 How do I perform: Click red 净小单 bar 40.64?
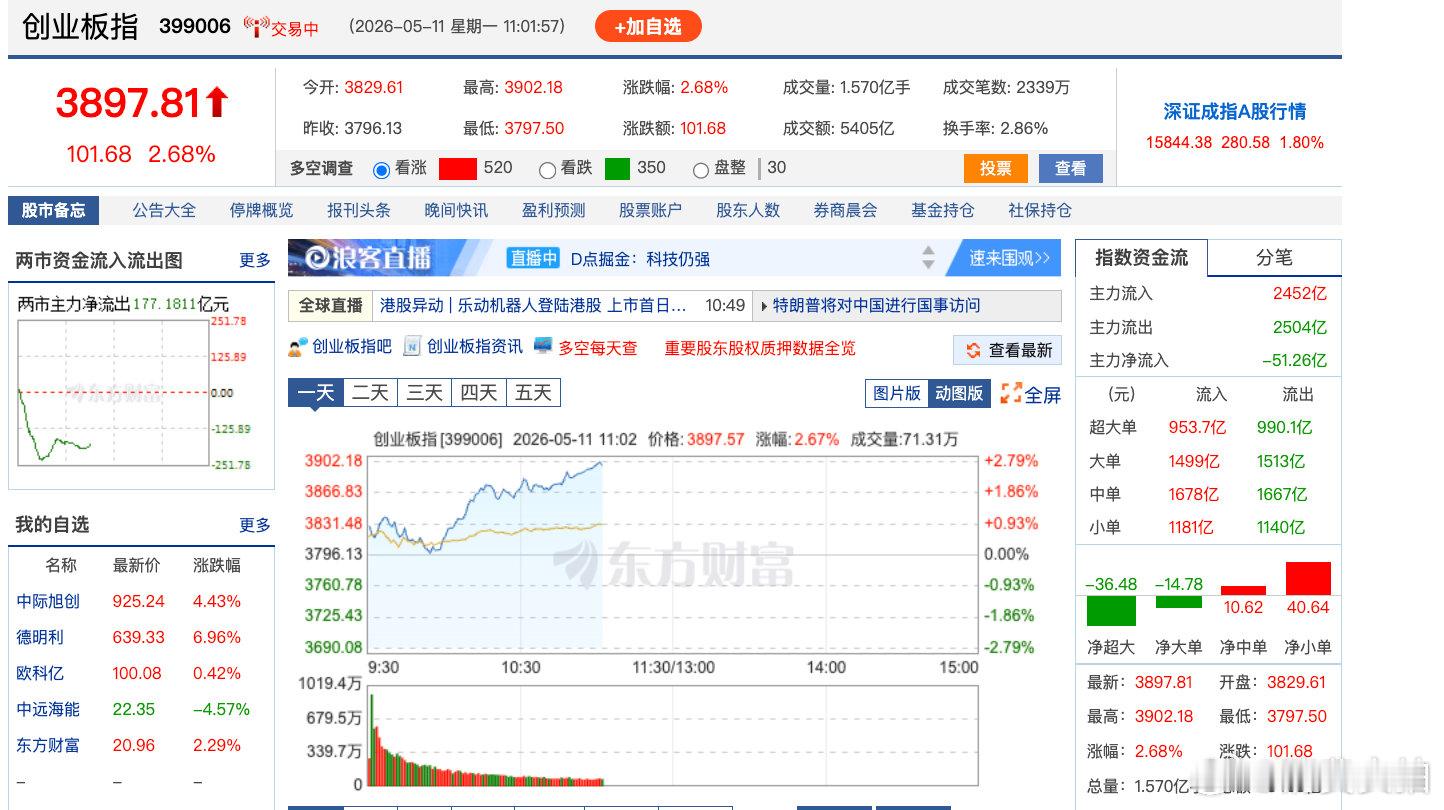(1308, 579)
